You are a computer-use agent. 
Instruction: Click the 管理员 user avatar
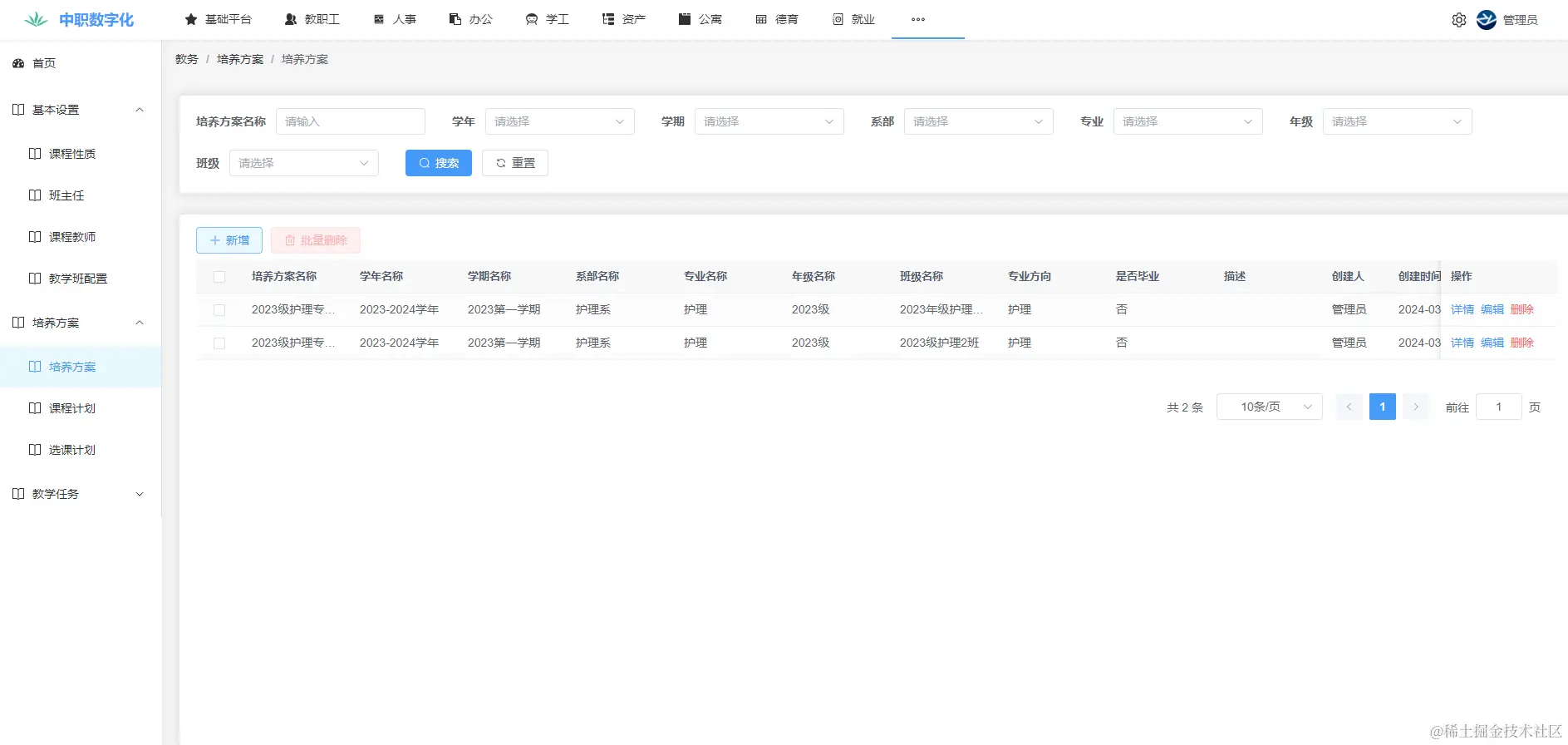(x=1487, y=20)
